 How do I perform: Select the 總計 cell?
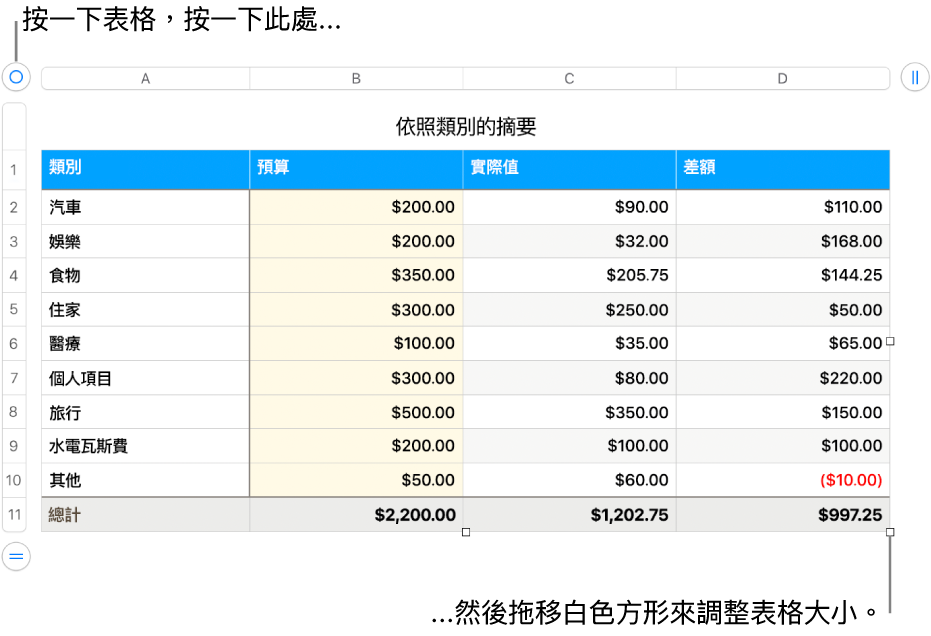145,514
